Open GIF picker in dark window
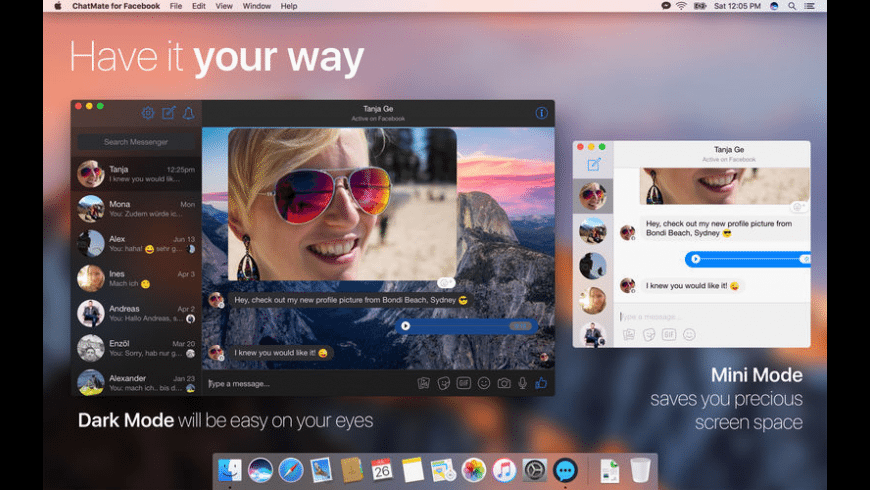Image resolution: width=870 pixels, height=490 pixels. [463, 383]
